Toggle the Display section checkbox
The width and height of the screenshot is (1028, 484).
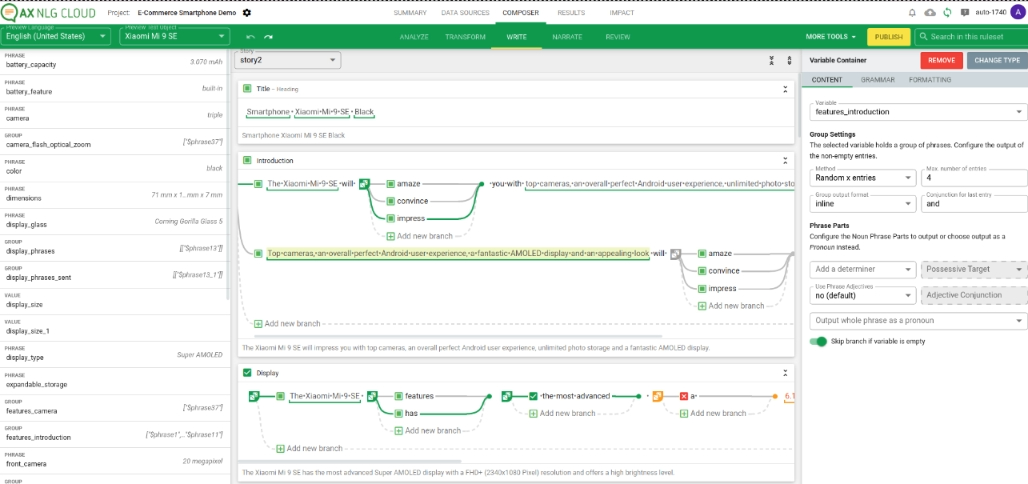click(248, 372)
